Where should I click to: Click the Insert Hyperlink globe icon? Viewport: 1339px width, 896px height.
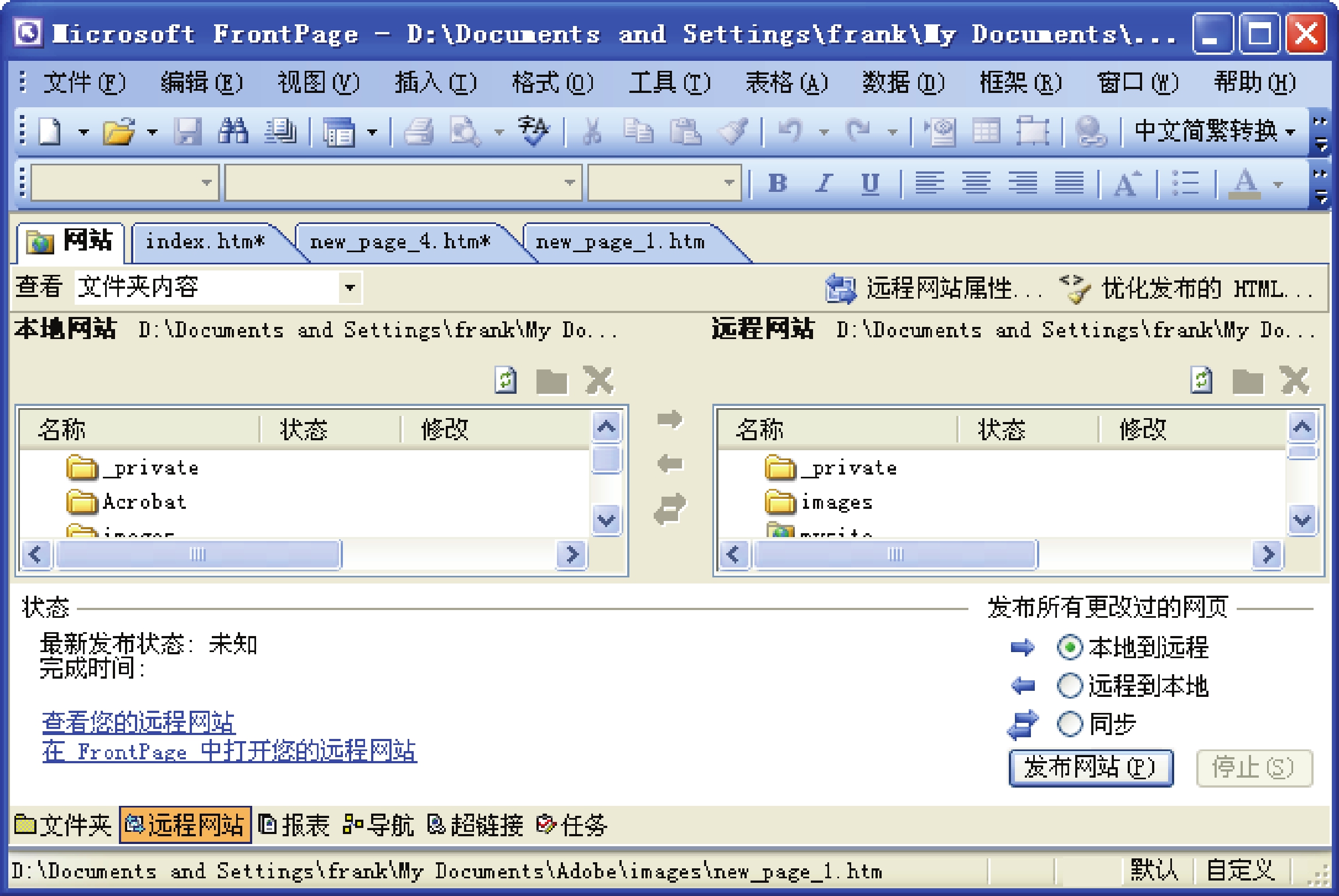(1091, 132)
